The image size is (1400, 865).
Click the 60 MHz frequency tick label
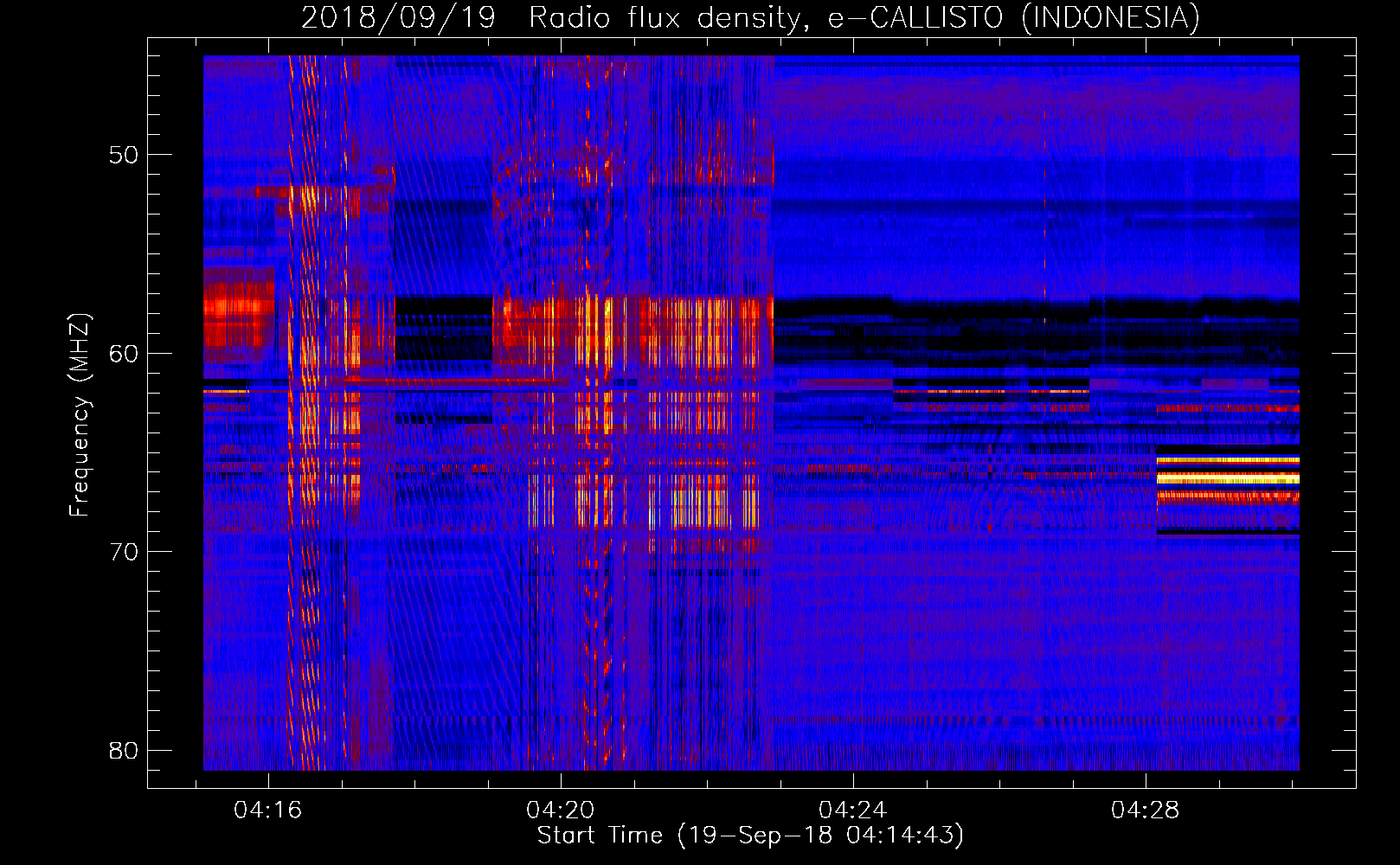[124, 353]
